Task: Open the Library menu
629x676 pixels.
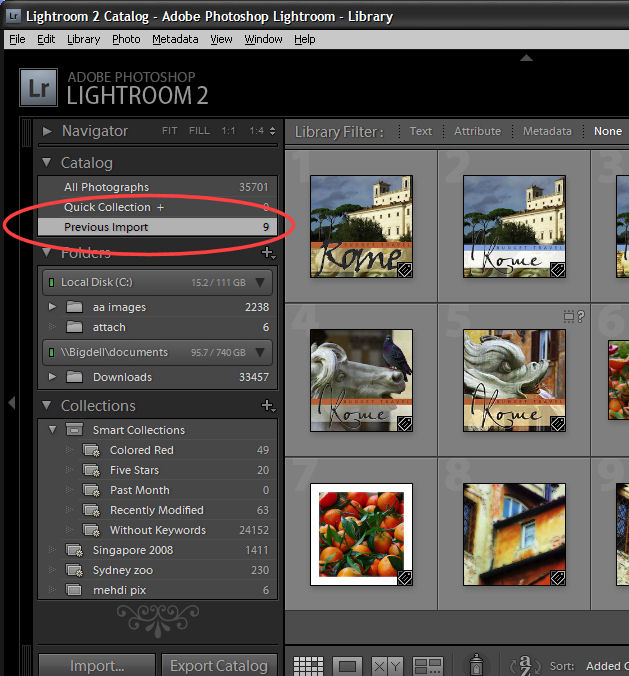Action: pyautogui.click(x=84, y=39)
